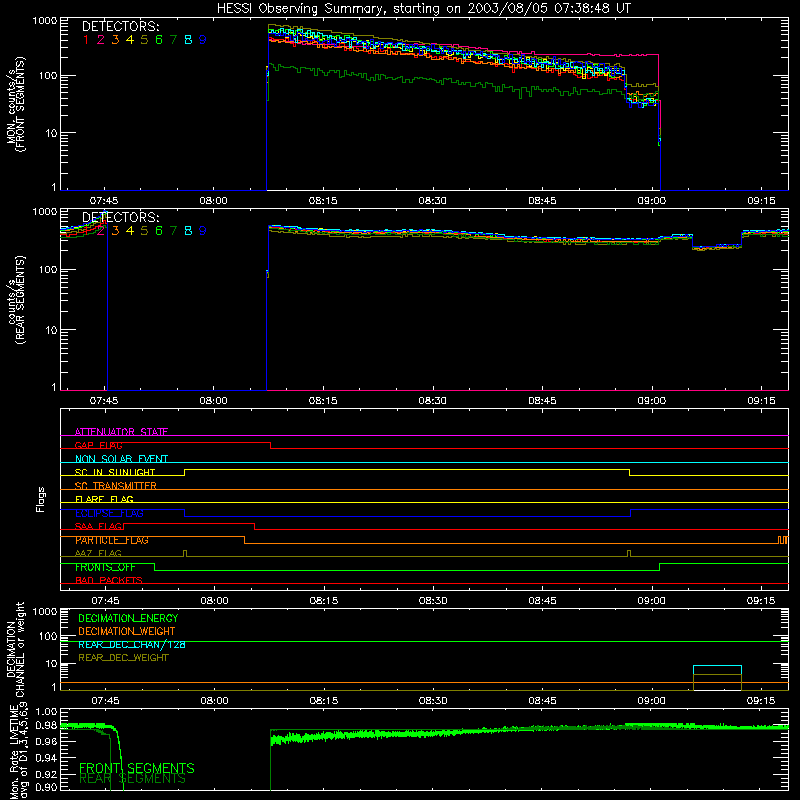This screenshot has width=800, height=800.
Task: Select the DECIMATION_WEIGHT legend entry
Action: (127, 631)
